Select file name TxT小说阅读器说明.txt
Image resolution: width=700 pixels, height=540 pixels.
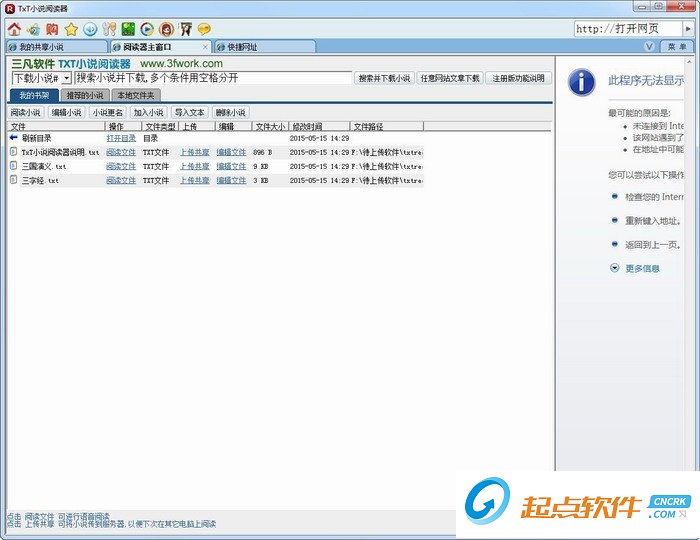tap(60, 152)
